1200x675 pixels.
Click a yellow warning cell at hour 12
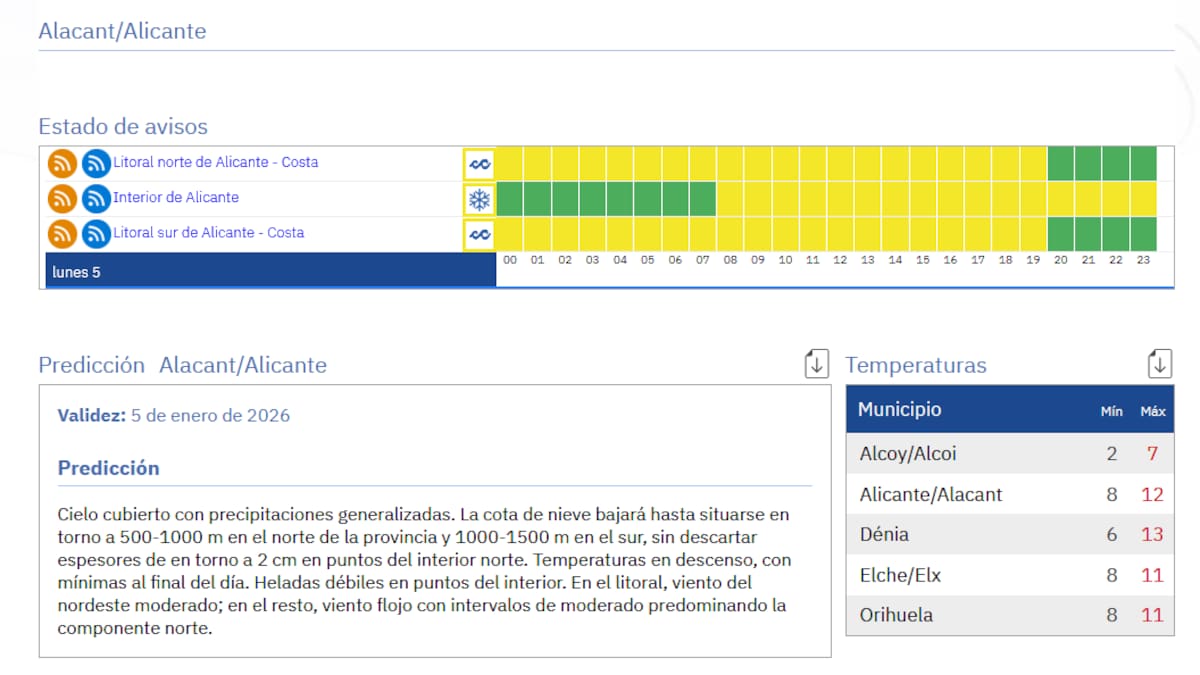point(841,163)
